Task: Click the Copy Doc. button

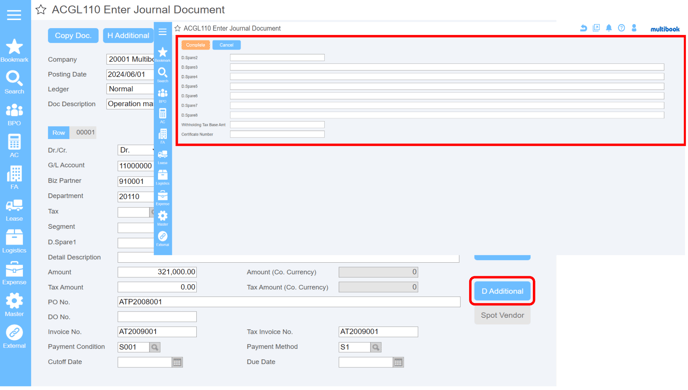Action: tap(73, 36)
